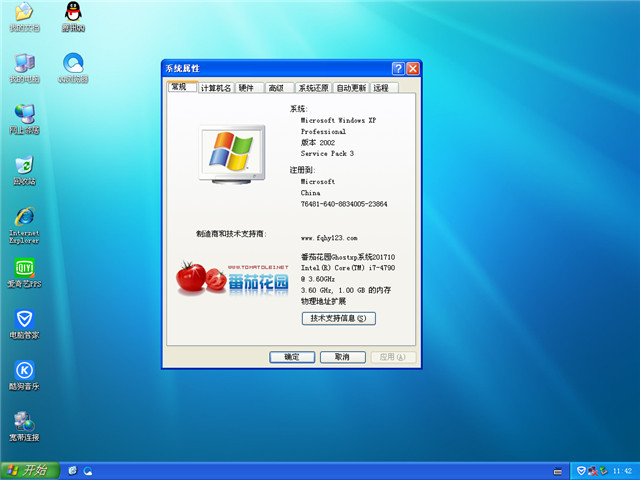The height and width of the screenshot is (480, 640).
Task: Launch Internet Explorer from quick launch bar
Action: (x=73, y=471)
